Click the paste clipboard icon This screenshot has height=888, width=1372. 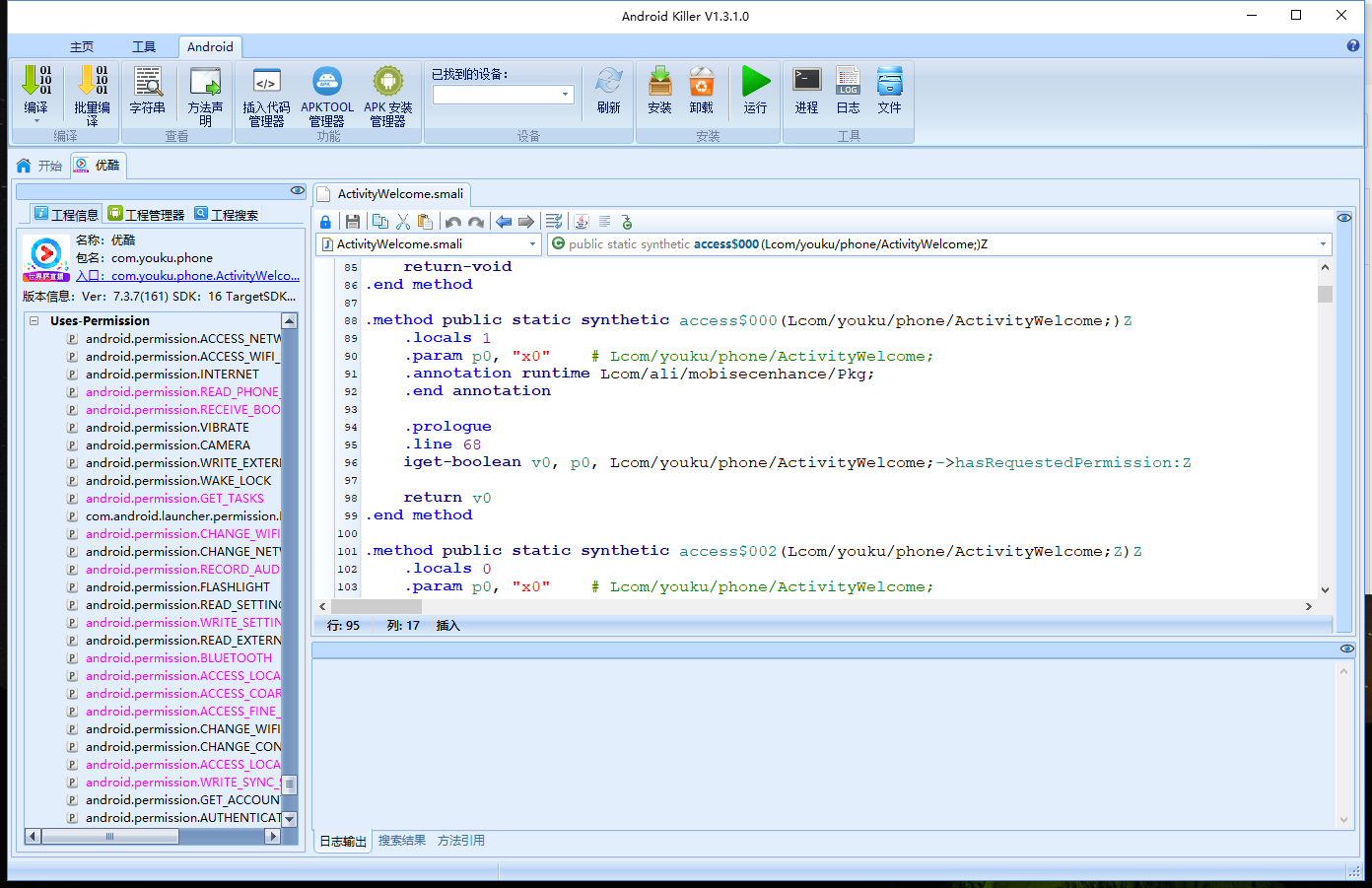coord(426,222)
